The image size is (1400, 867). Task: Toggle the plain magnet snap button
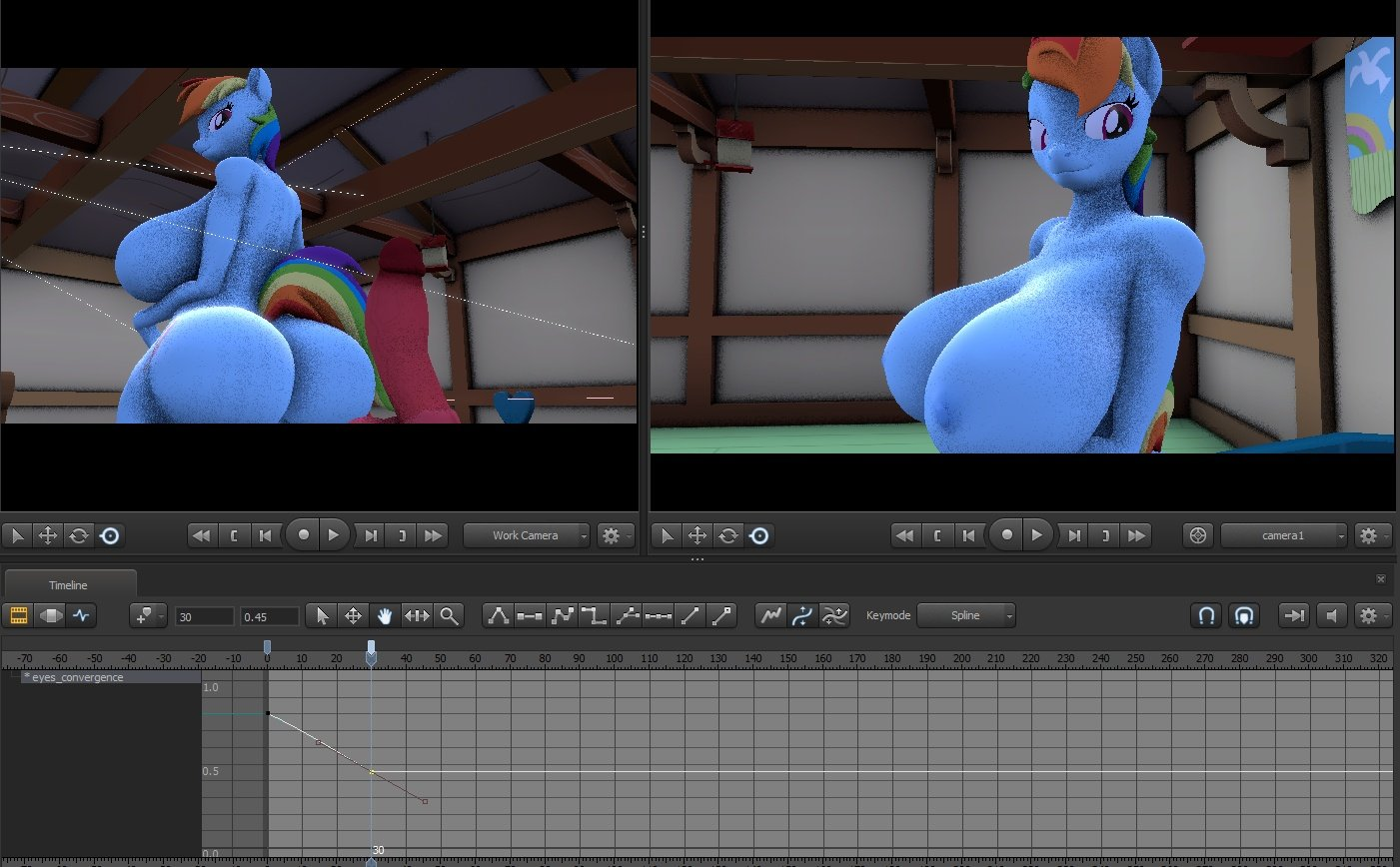click(x=1206, y=615)
